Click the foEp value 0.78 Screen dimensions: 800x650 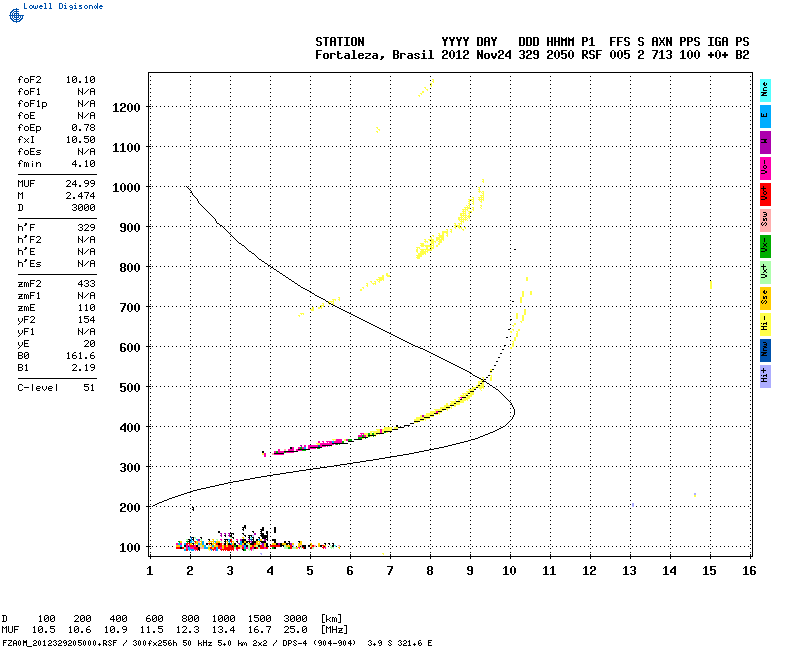click(83, 128)
